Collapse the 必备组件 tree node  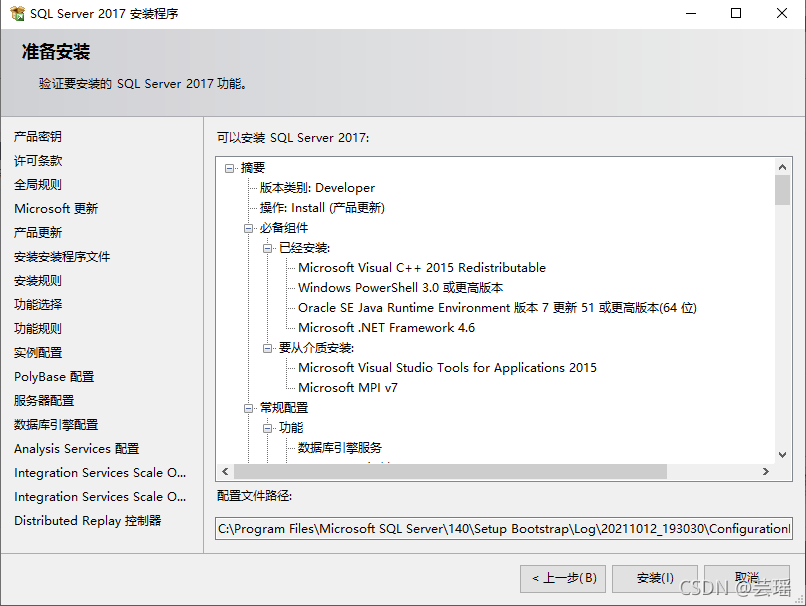(x=248, y=228)
